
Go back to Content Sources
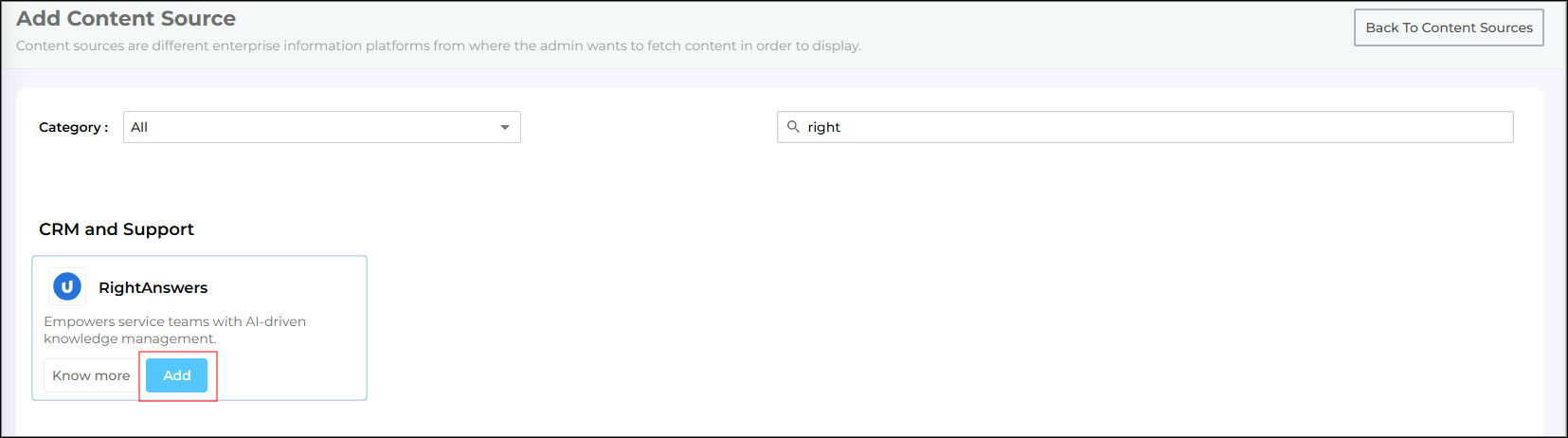click(x=1448, y=27)
